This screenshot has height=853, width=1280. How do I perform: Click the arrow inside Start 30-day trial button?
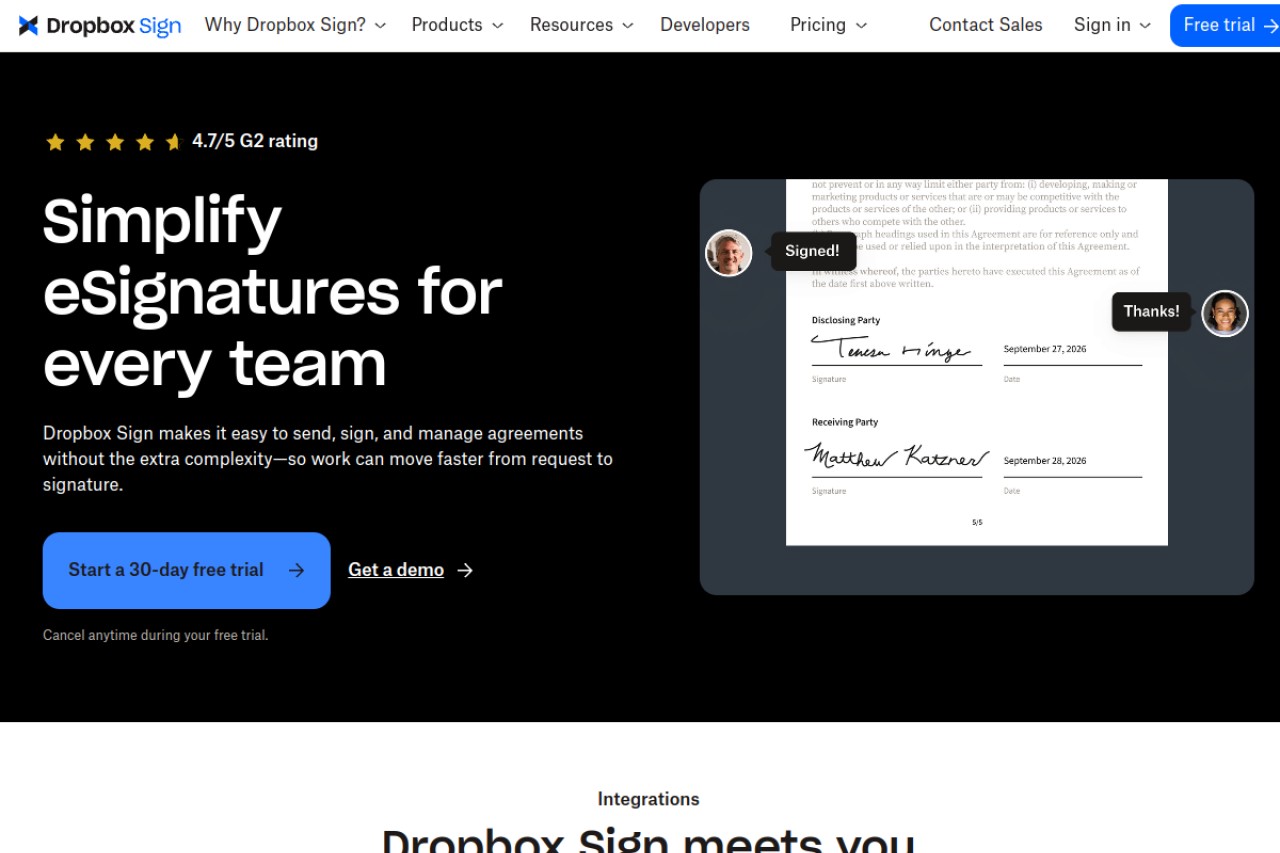(x=296, y=570)
